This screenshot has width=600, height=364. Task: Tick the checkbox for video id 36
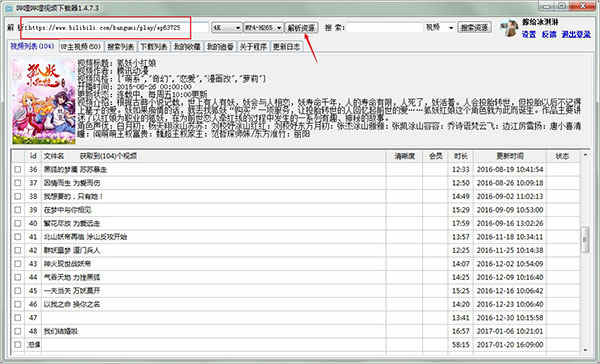pyautogui.click(x=18, y=169)
